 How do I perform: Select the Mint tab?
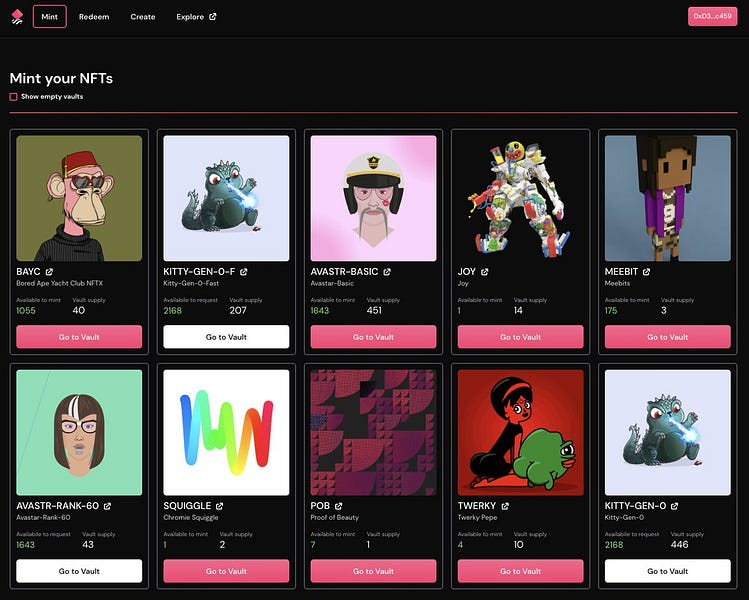[x=50, y=17]
